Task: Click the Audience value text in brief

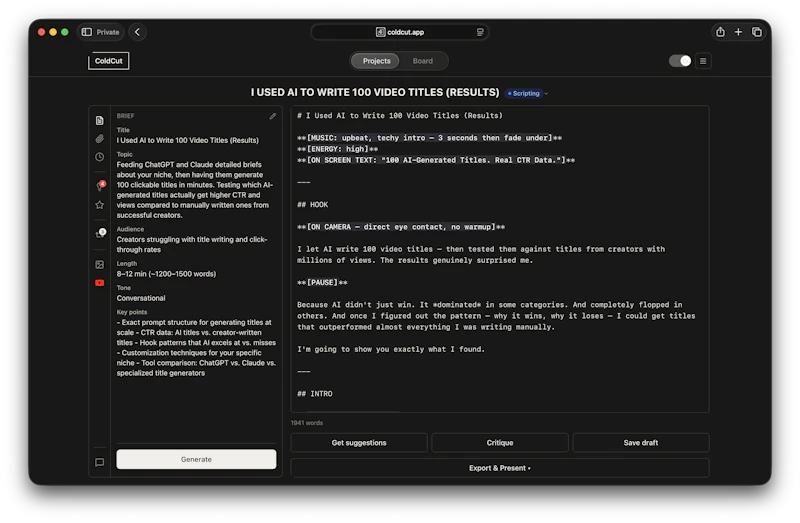Action: [x=192, y=244]
